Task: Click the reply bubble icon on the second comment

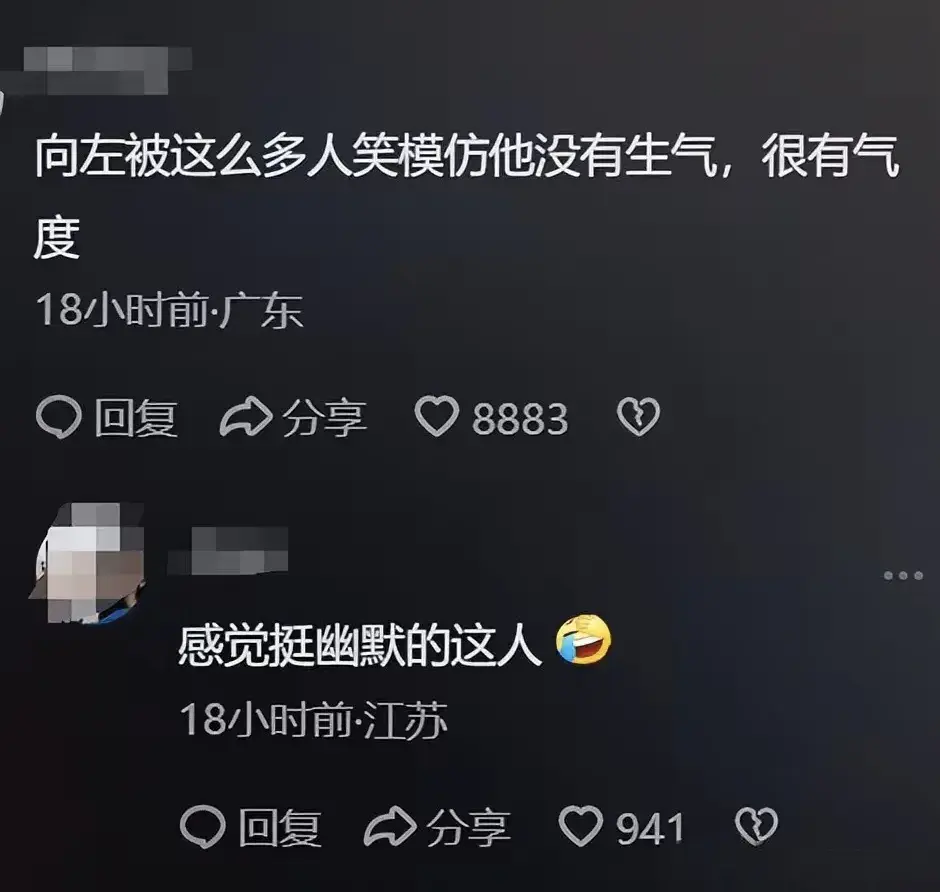Action: click(203, 827)
